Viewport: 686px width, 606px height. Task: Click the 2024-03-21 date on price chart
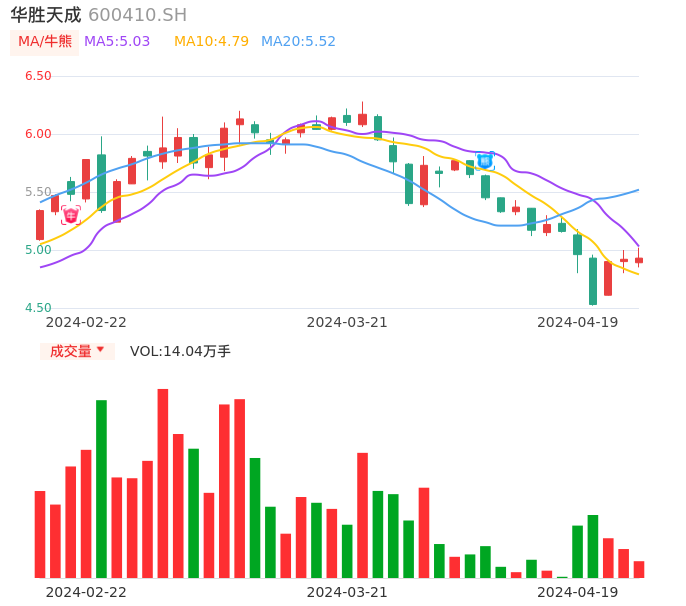tap(347, 322)
